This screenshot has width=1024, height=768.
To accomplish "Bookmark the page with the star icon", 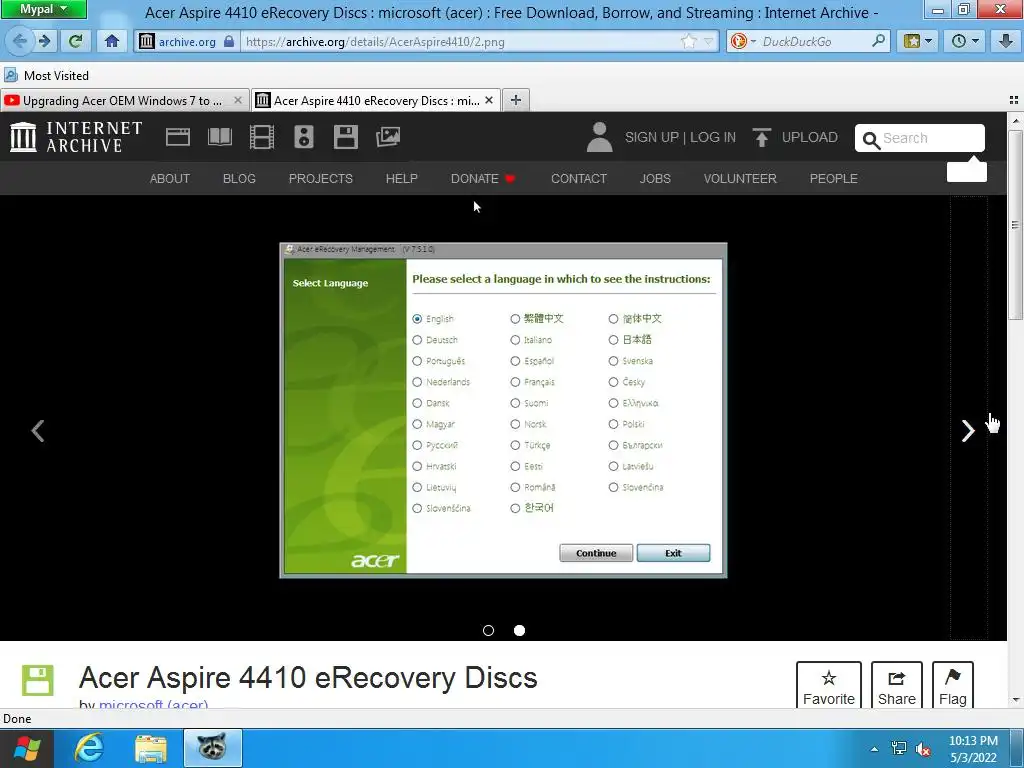I will [x=688, y=41].
